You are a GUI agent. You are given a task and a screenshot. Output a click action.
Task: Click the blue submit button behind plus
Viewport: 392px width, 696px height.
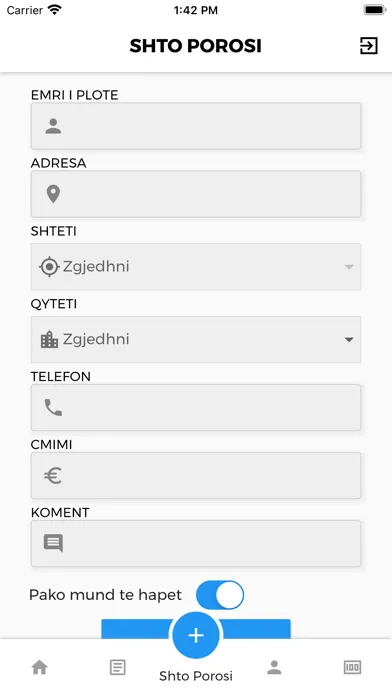[196, 629]
